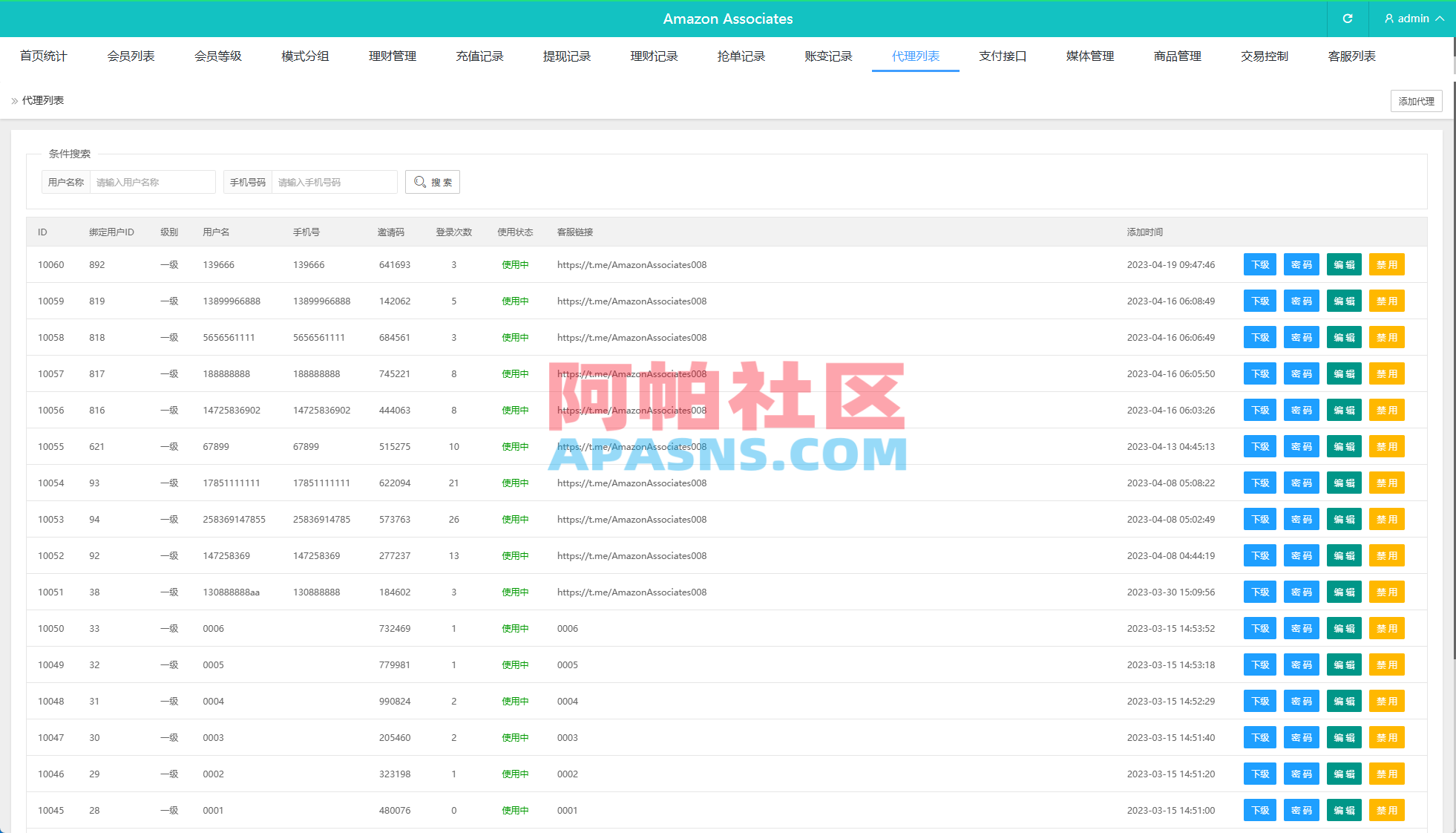Toggle 使用中 status on row 10045
This screenshot has width=1456, height=833.
(x=515, y=810)
